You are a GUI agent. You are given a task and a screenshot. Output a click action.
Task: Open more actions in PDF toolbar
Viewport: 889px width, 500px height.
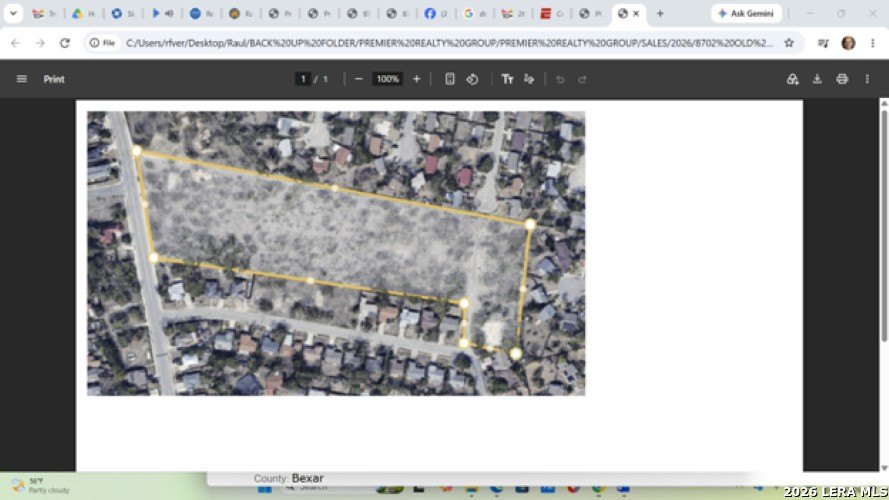[x=867, y=79]
